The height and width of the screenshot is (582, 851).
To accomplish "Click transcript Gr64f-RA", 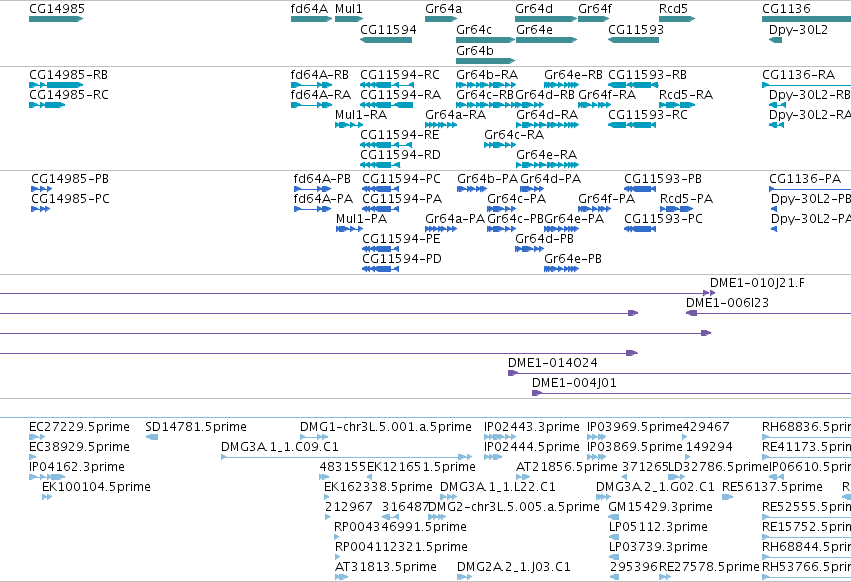I will point(594,105).
